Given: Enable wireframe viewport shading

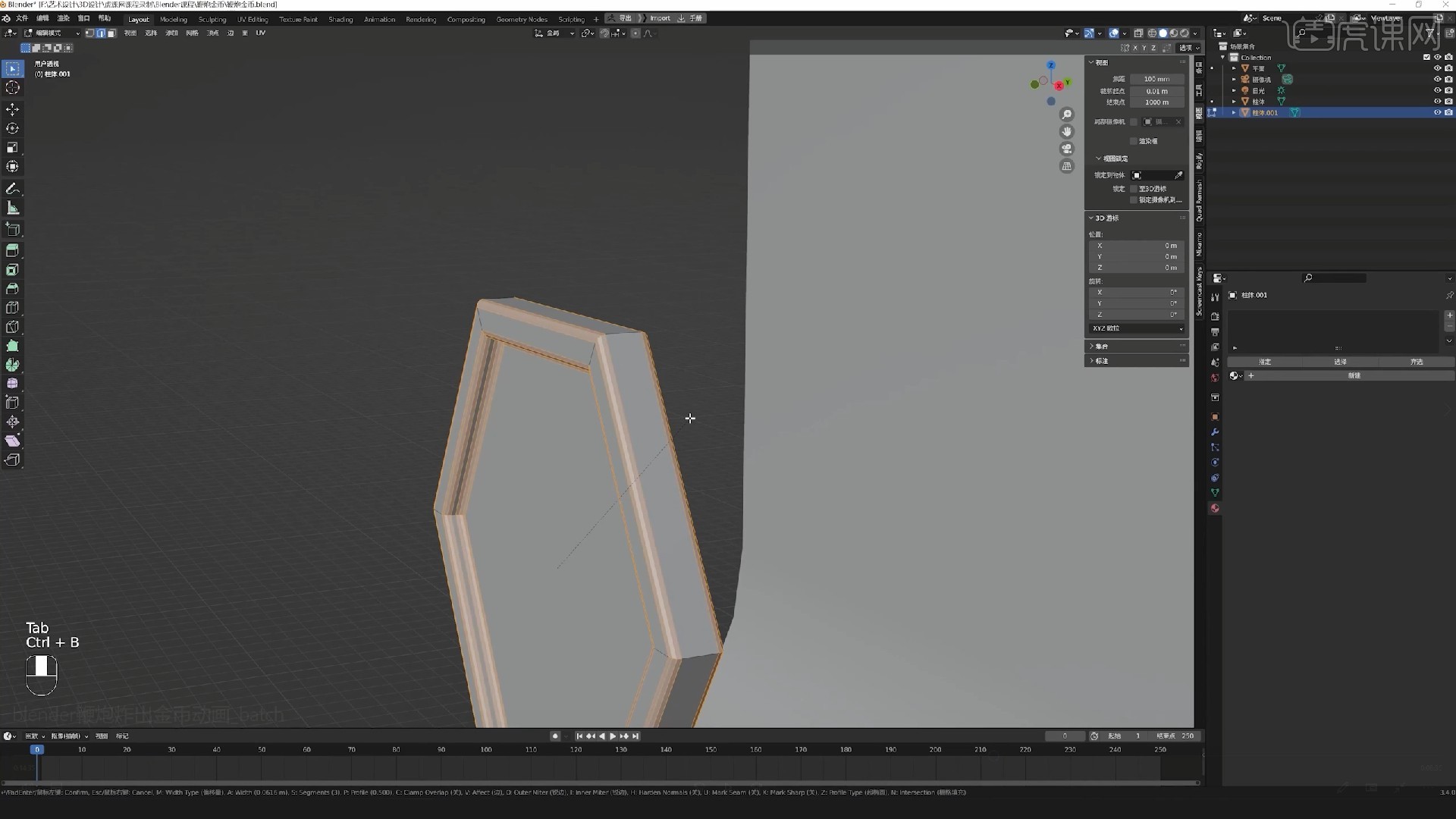Looking at the screenshot, I should click(x=1152, y=33).
